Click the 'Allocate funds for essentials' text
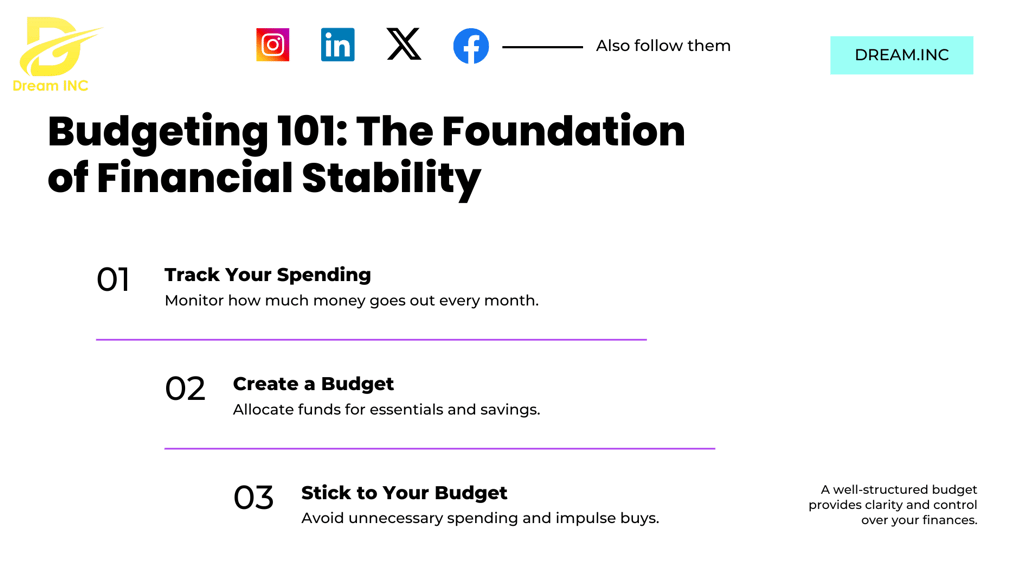 pos(387,410)
